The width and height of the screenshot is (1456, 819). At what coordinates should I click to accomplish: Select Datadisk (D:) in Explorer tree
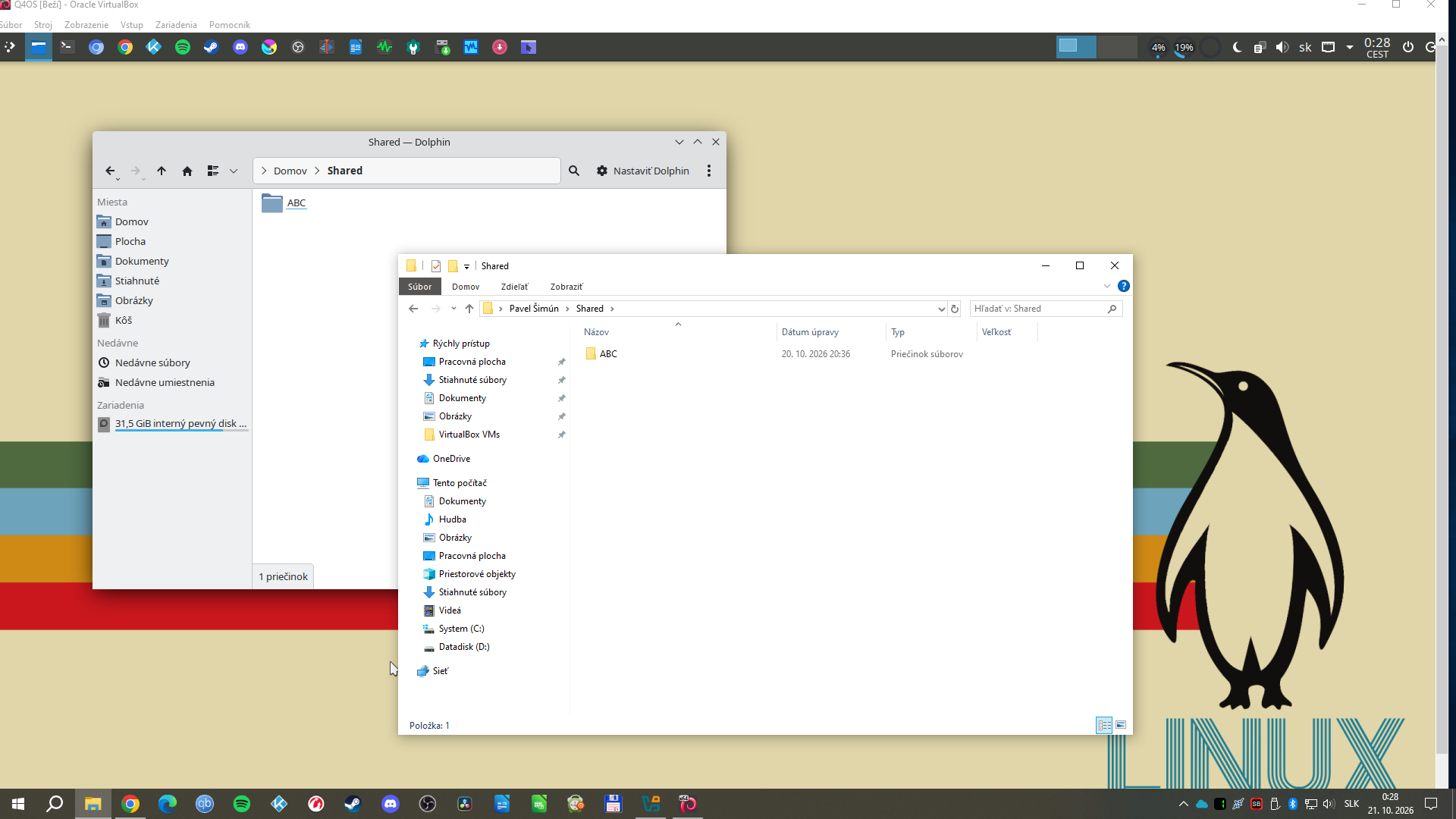click(x=456, y=647)
